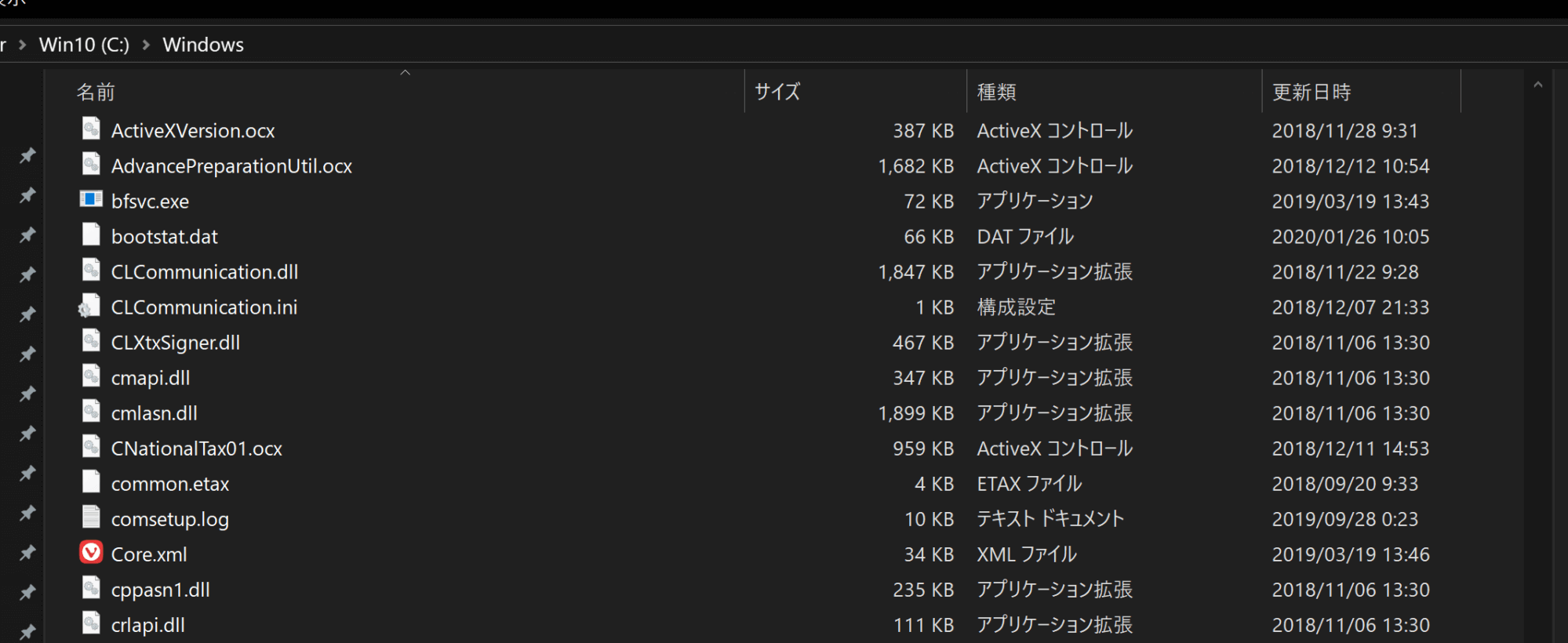Select file name CLXtxSigner.dll

175,343
